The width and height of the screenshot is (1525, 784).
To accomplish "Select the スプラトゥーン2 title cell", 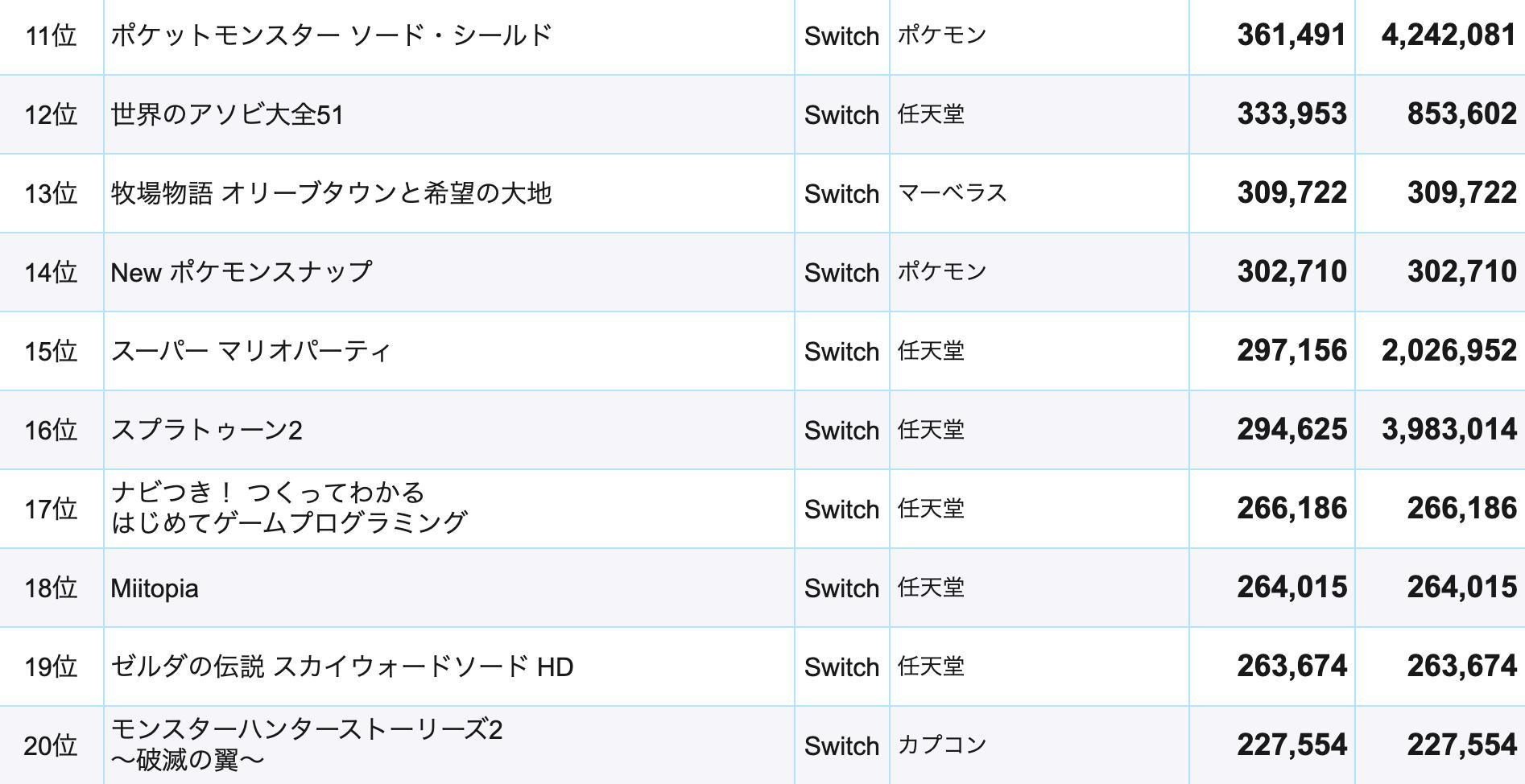I will [x=206, y=430].
